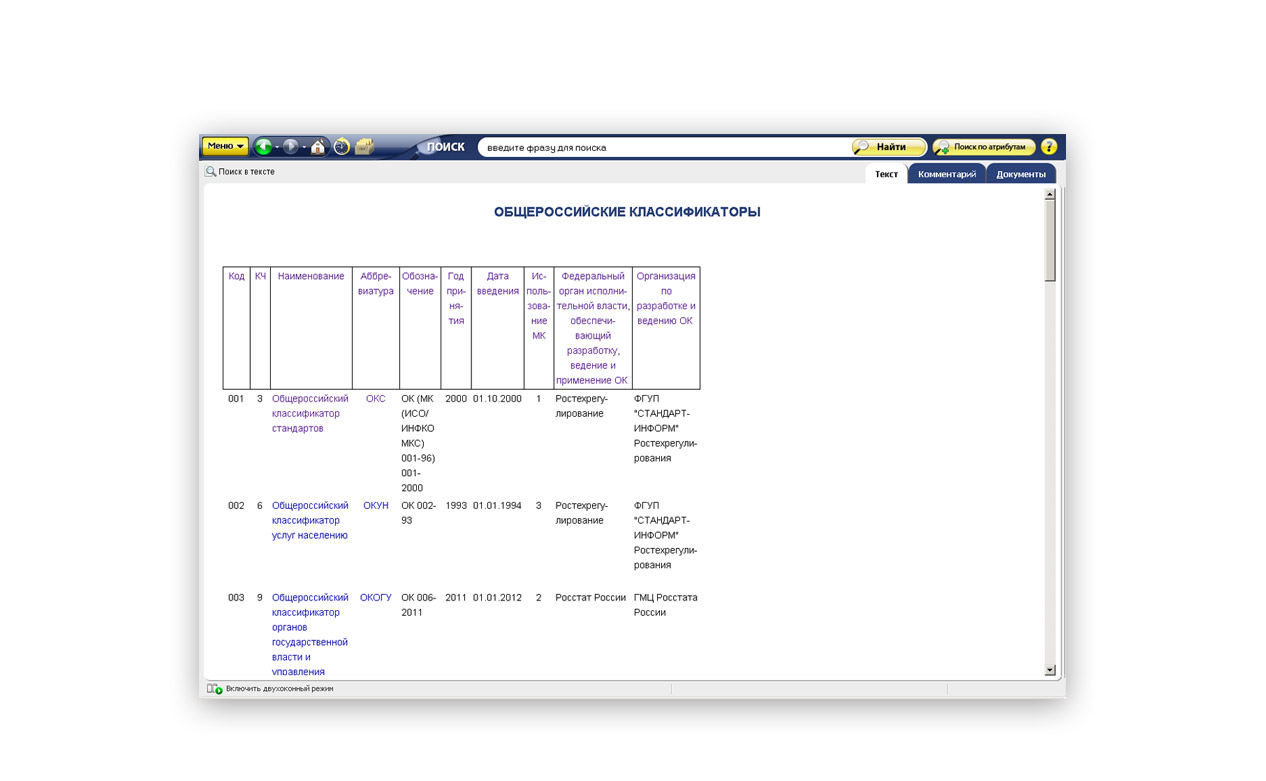The height and width of the screenshot is (781, 1266).
Task: Open the yellow help question icon
Action: tap(1049, 147)
